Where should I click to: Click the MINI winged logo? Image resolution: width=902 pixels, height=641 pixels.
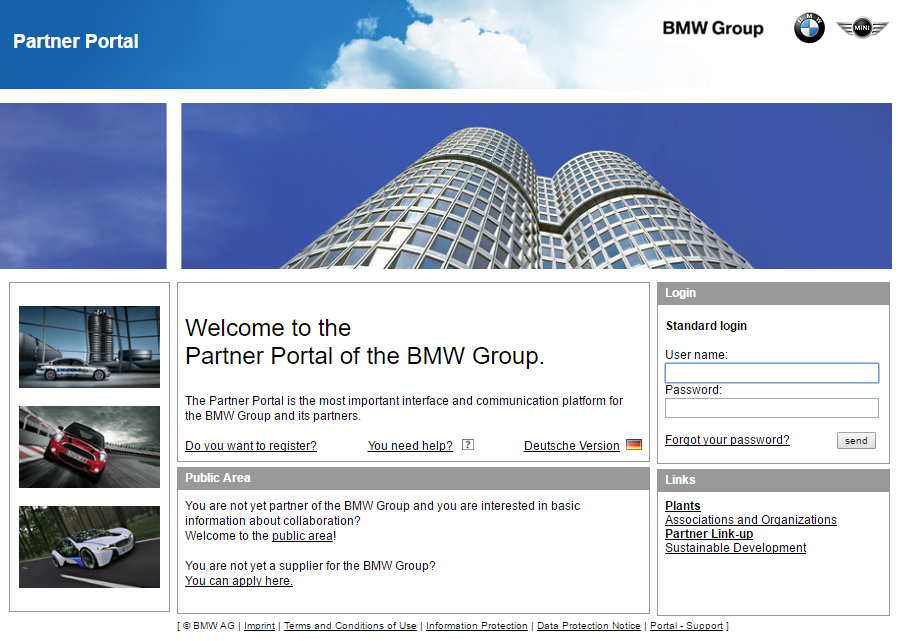(862, 28)
